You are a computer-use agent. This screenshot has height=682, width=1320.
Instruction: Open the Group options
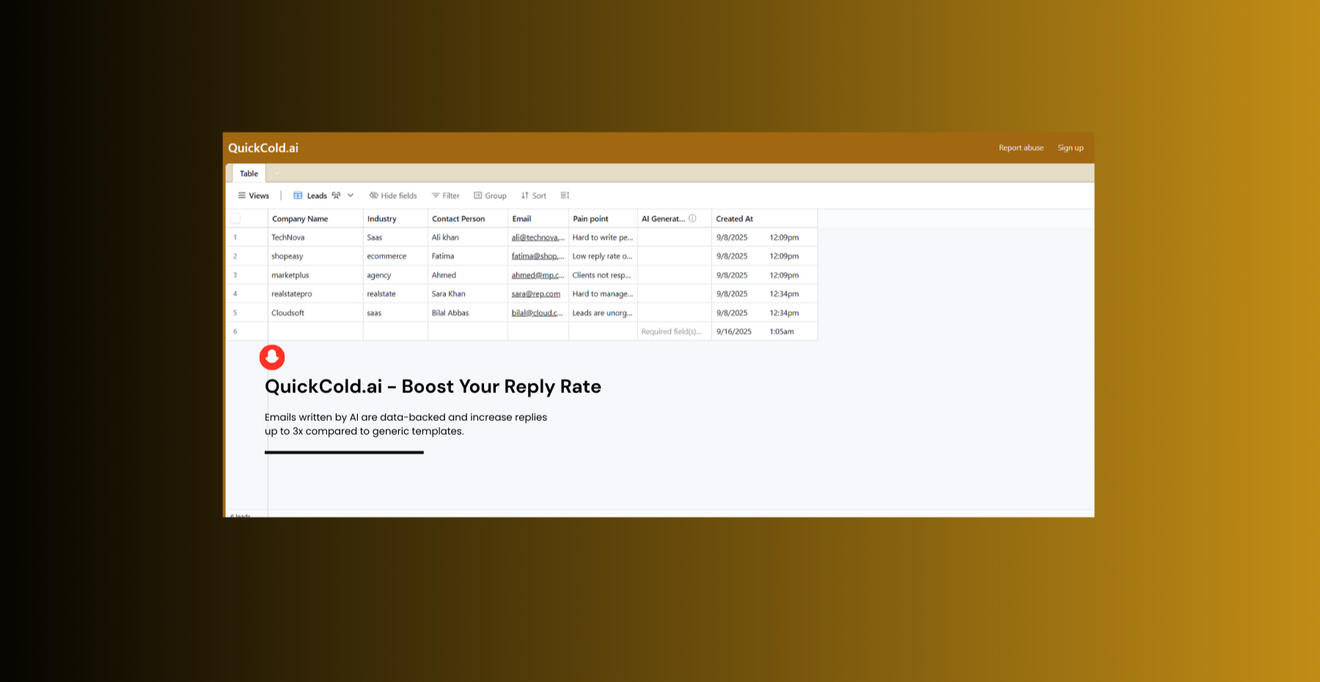pyautogui.click(x=490, y=196)
